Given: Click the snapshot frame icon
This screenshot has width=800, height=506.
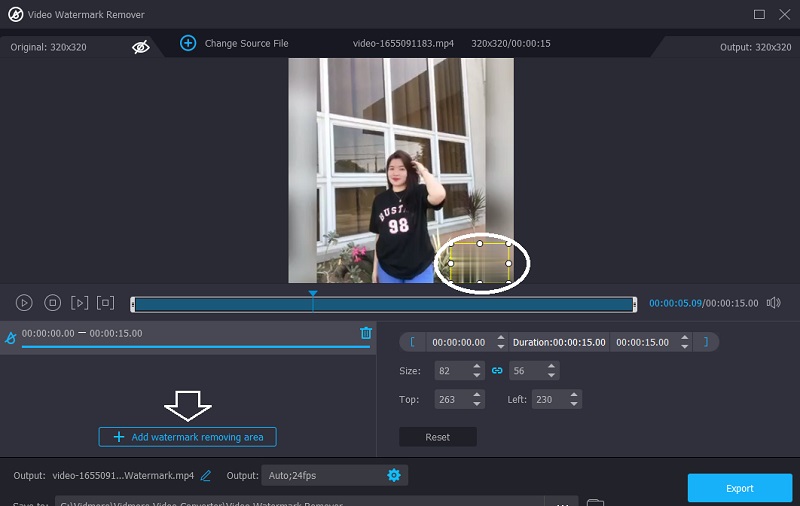Looking at the screenshot, I should (x=106, y=303).
